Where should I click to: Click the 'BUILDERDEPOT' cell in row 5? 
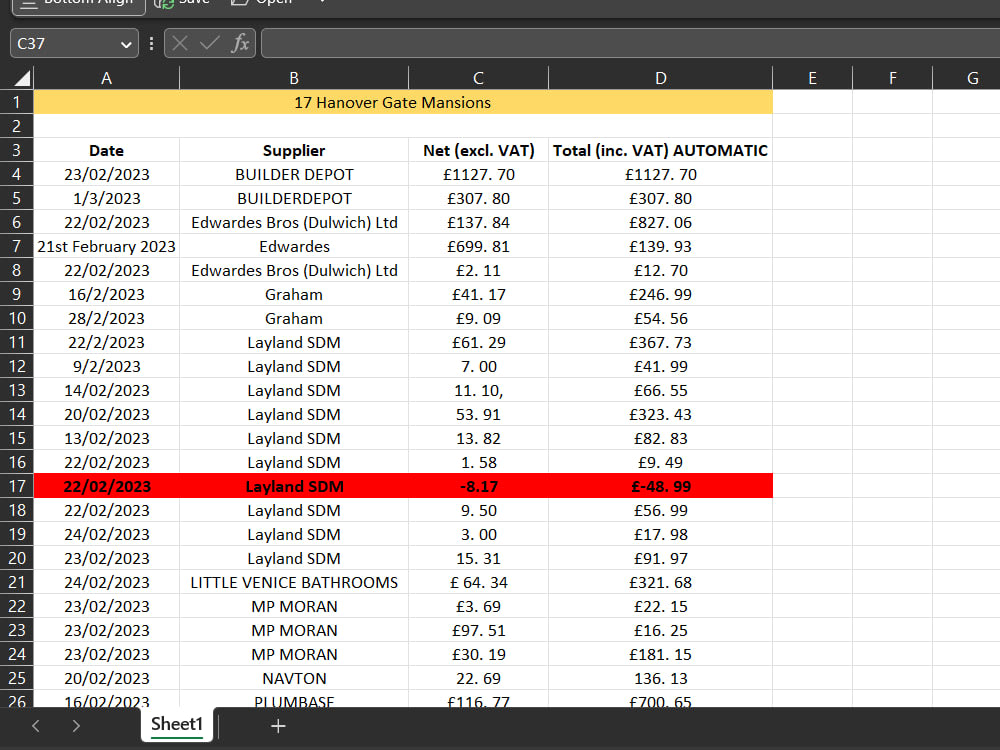294,198
